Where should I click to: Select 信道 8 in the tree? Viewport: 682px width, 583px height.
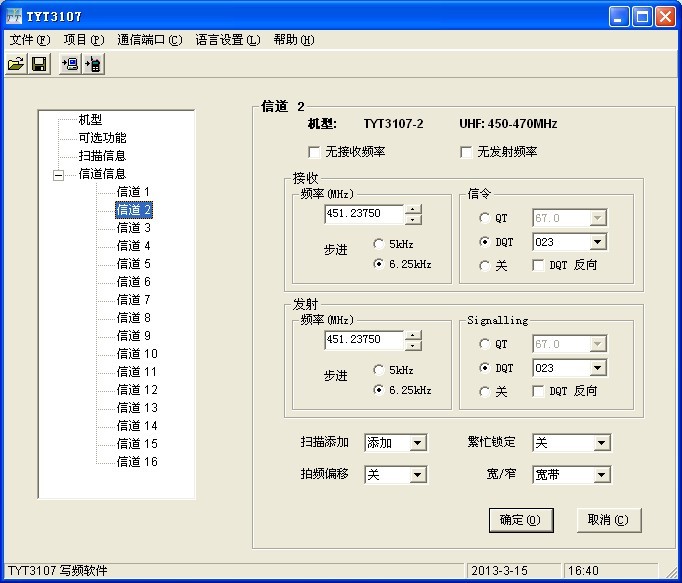134,318
